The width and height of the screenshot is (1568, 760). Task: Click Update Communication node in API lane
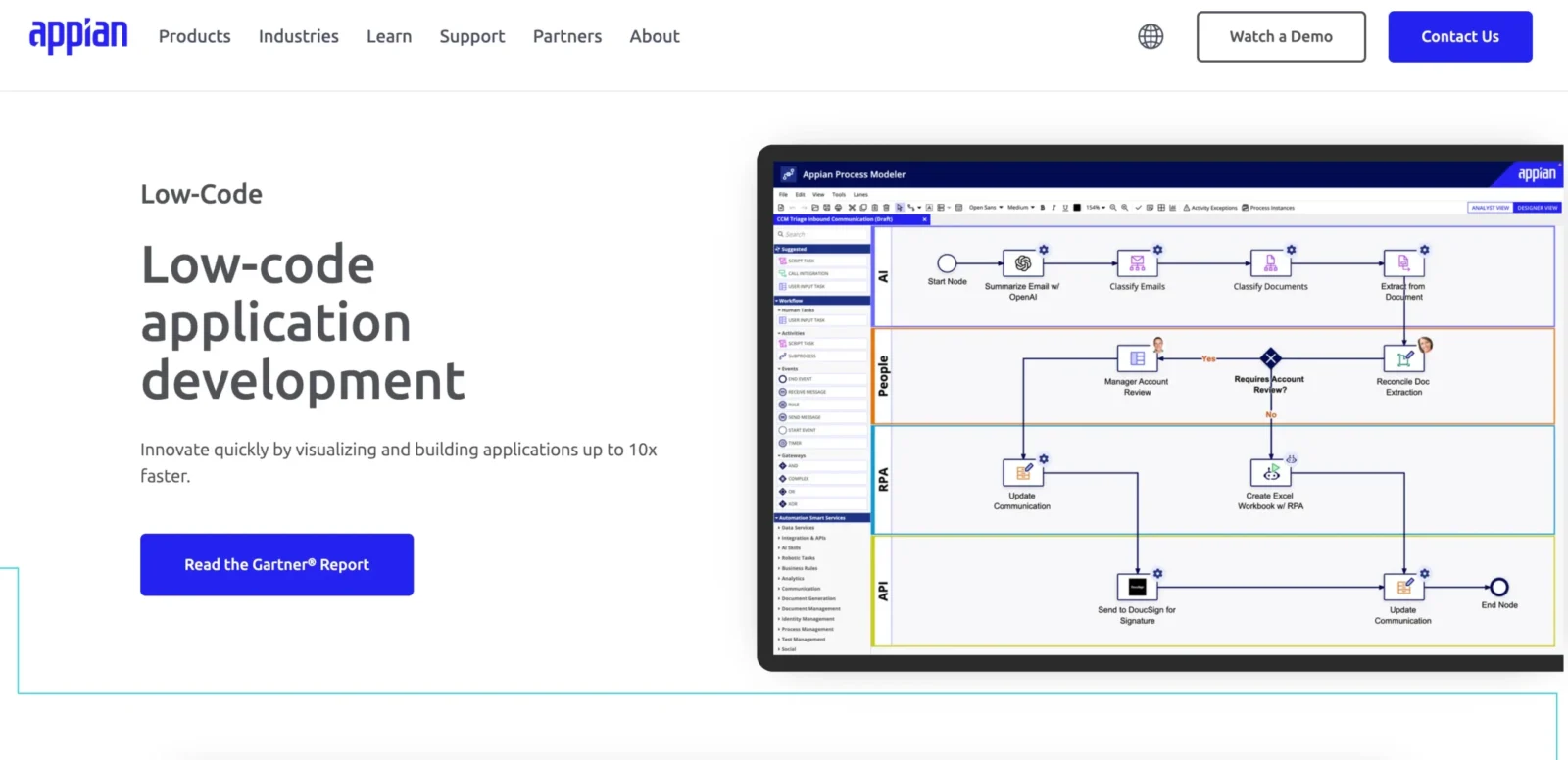coord(1403,587)
